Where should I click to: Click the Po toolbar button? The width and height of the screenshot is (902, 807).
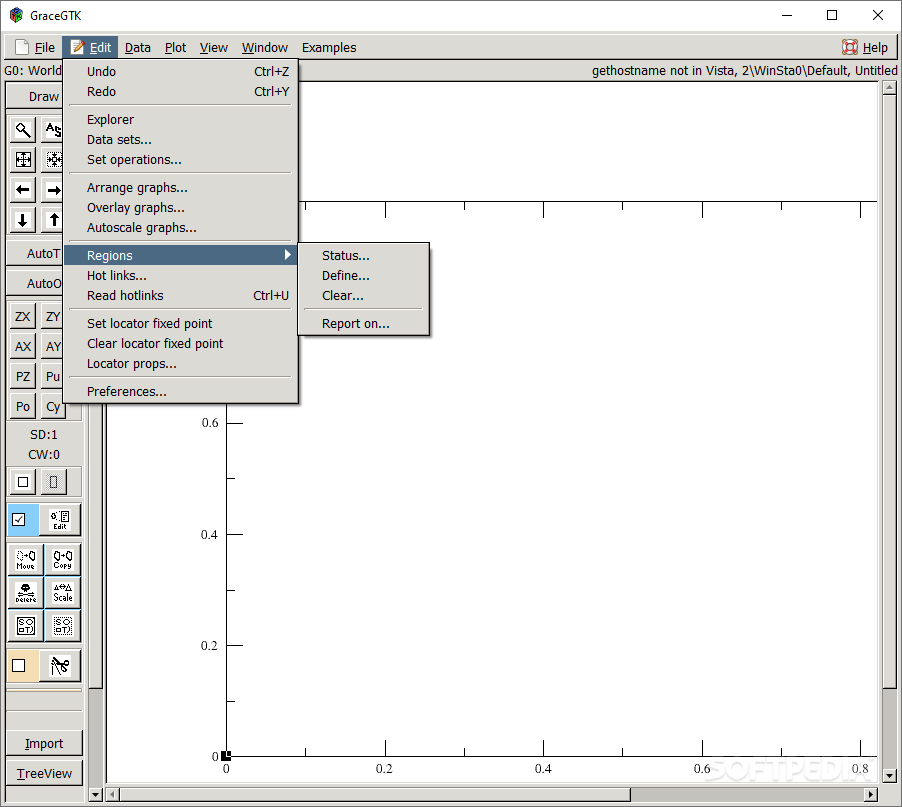(x=23, y=406)
